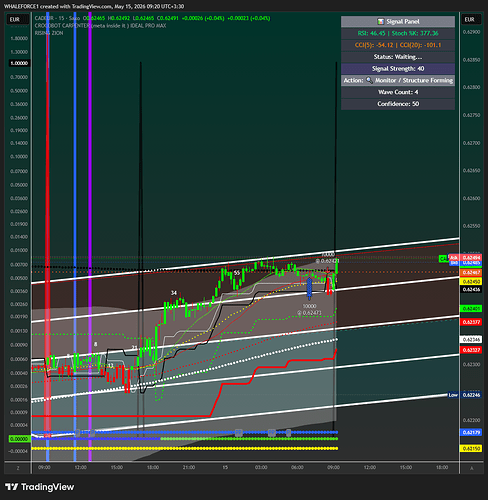Click the green 0.00000 left-scale label

pyautogui.click(x=19, y=439)
